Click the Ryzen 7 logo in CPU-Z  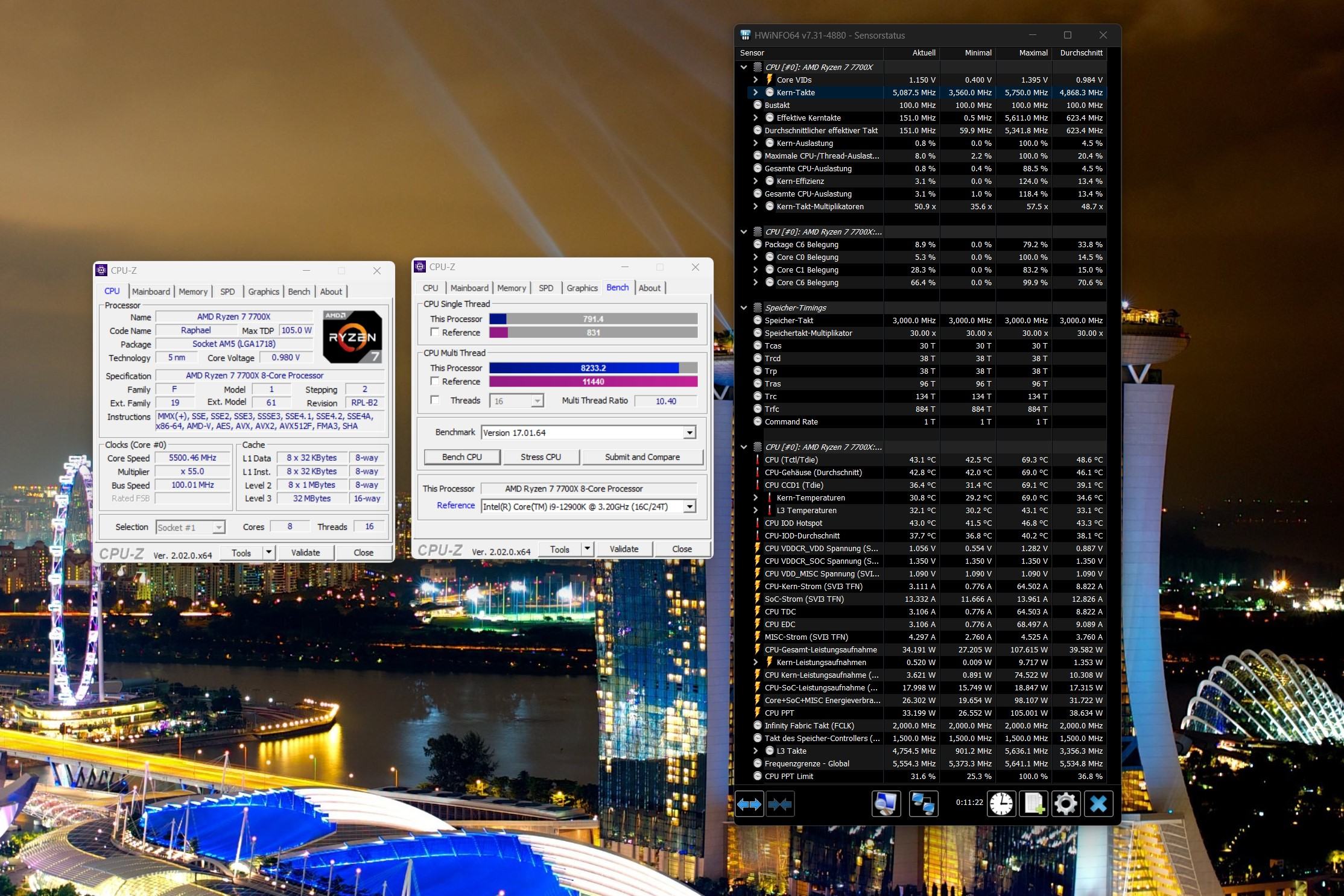pos(352,336)
